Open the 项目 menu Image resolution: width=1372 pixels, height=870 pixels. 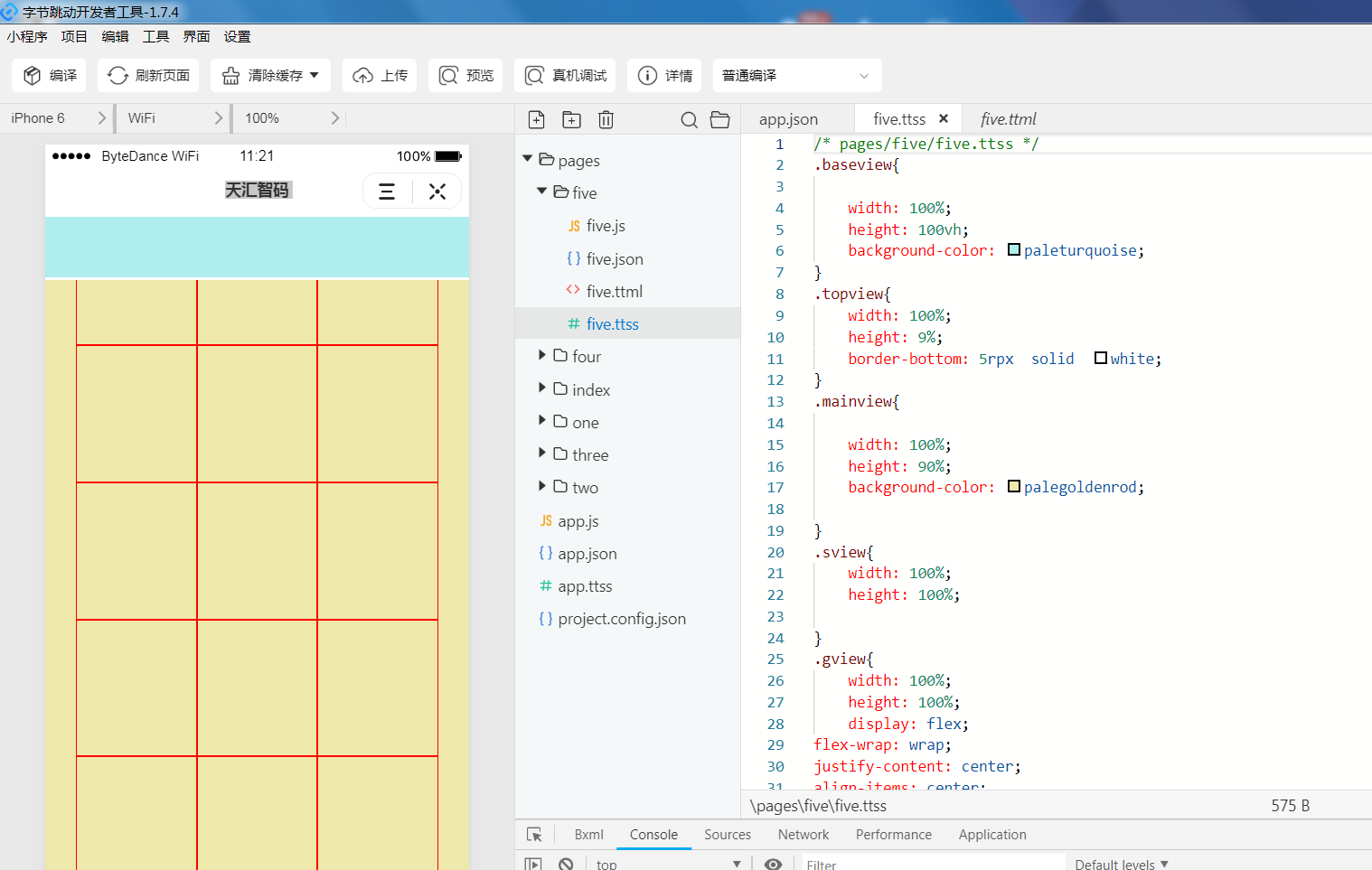point(74,37)
